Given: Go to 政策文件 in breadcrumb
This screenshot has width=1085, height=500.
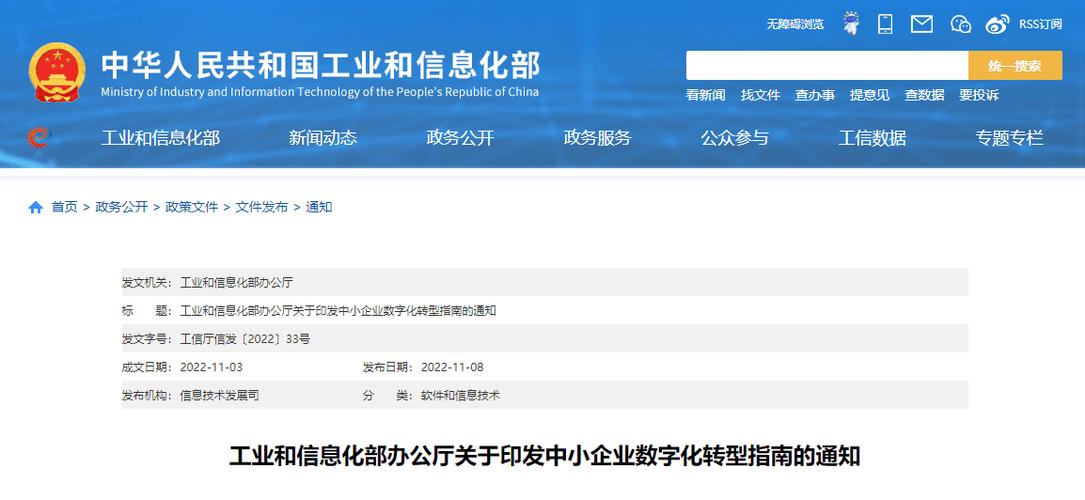Looking at the screenshot, I should (191, 207).
